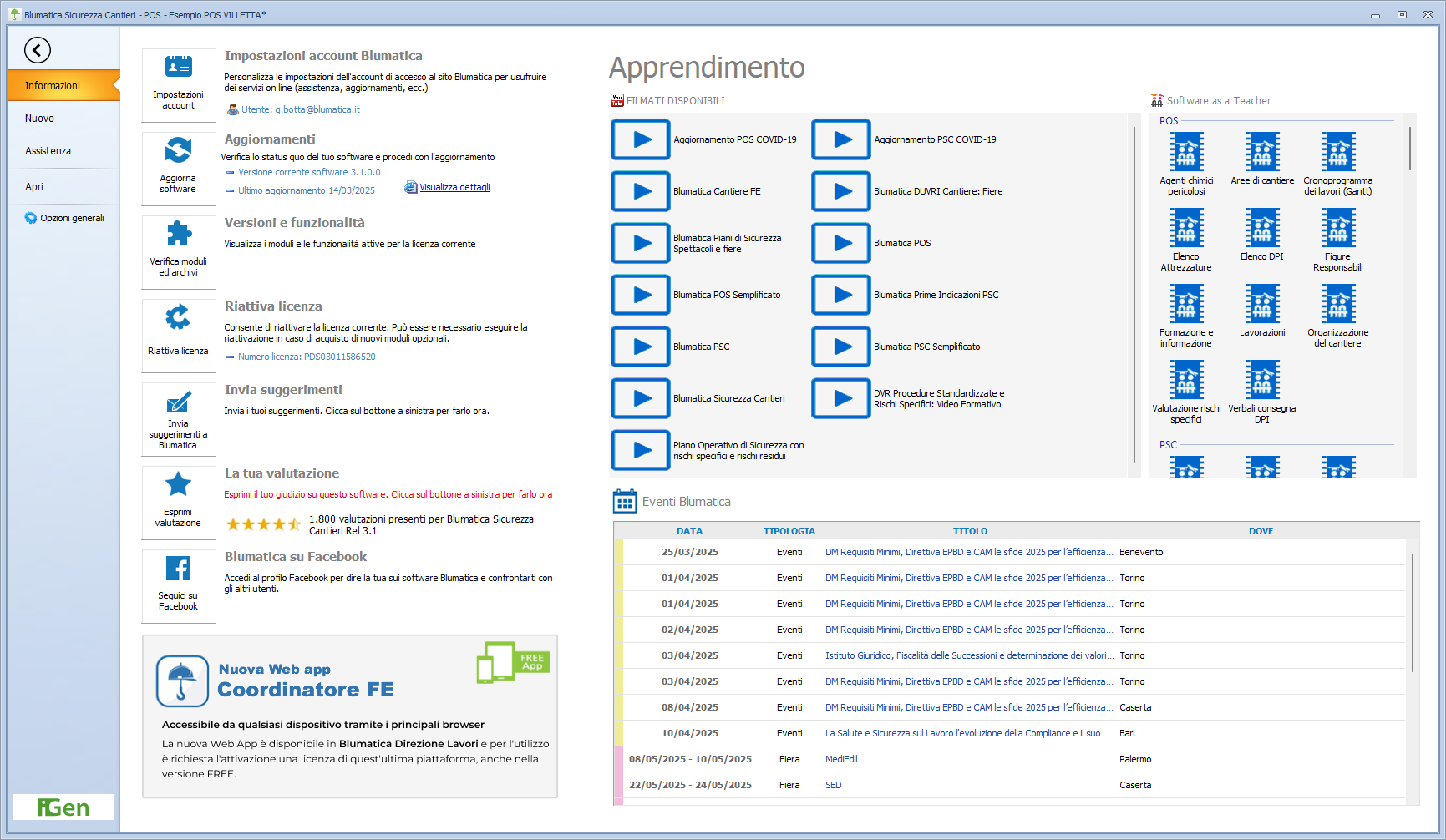Viewport: 1446px width, 840px height.
Task: Click the Aggiorna software icon
Action: click(179, 169)
